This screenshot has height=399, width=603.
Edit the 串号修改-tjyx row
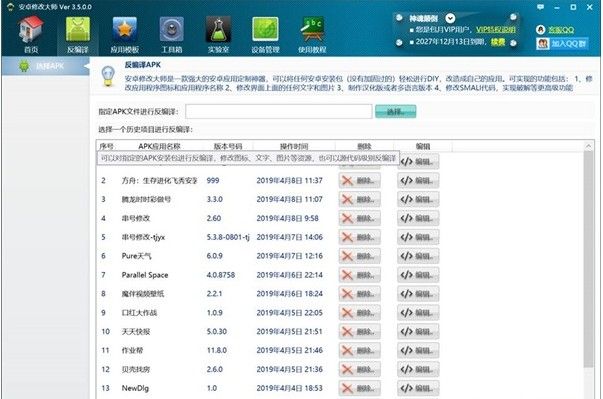coord(418,237)
